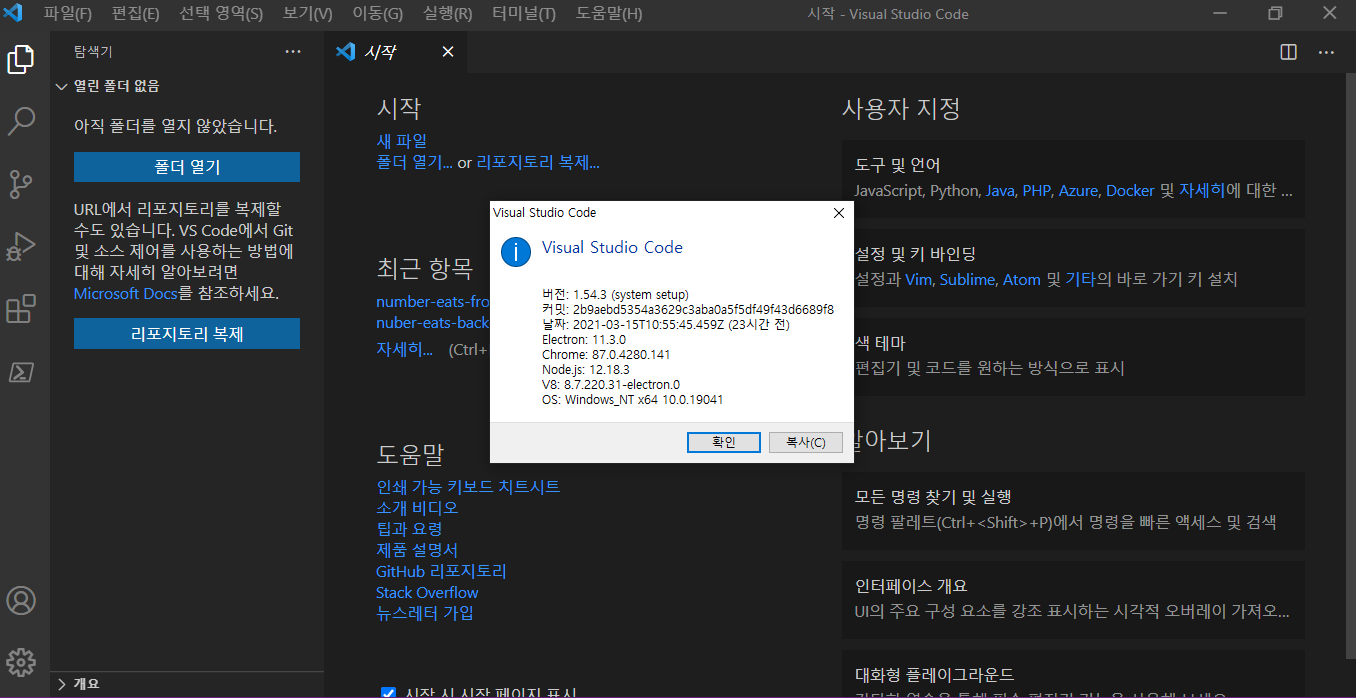This screenshot has width=1356, height=698.
Task: Open the 선택 영역(S) menu
Action: [221, 14]
